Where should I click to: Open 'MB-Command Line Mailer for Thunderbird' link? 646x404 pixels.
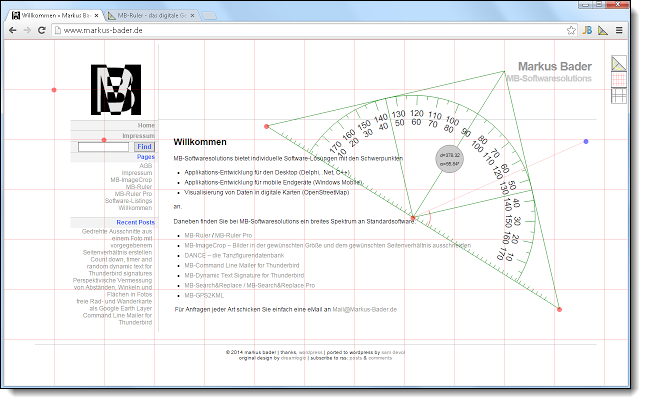pos(242,266)
